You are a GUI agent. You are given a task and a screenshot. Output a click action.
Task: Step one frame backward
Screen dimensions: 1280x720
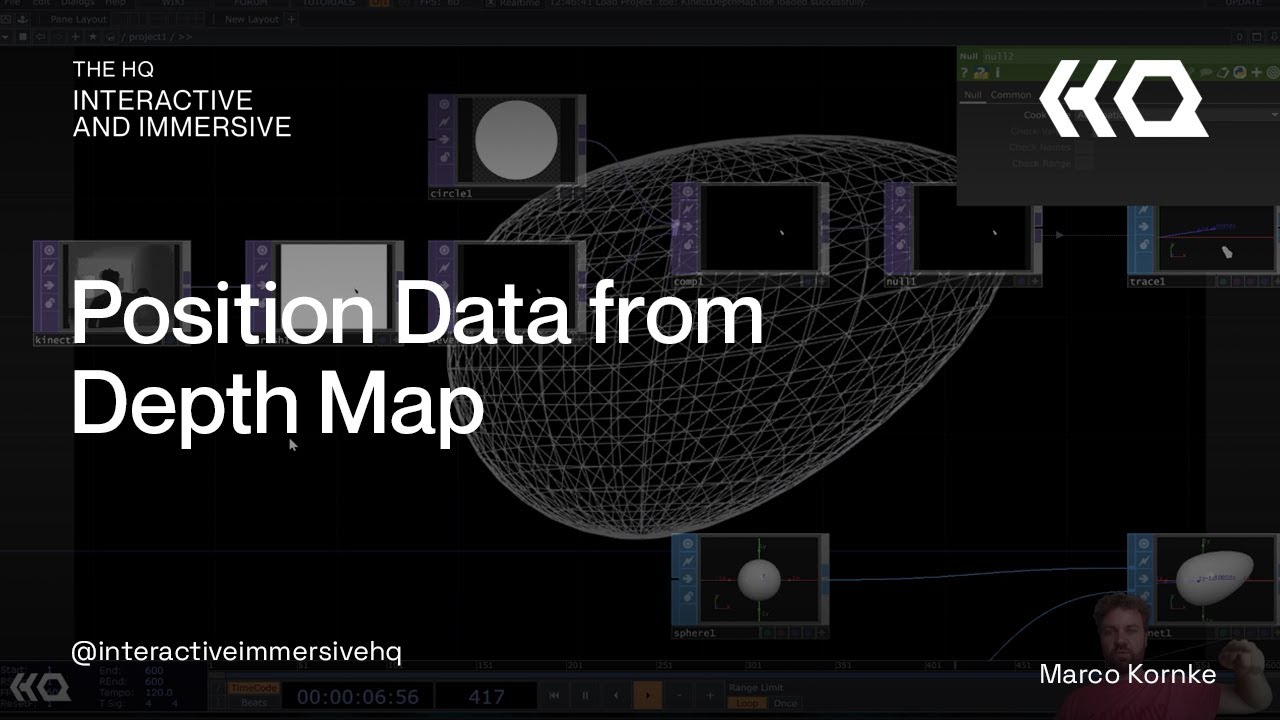616,695
